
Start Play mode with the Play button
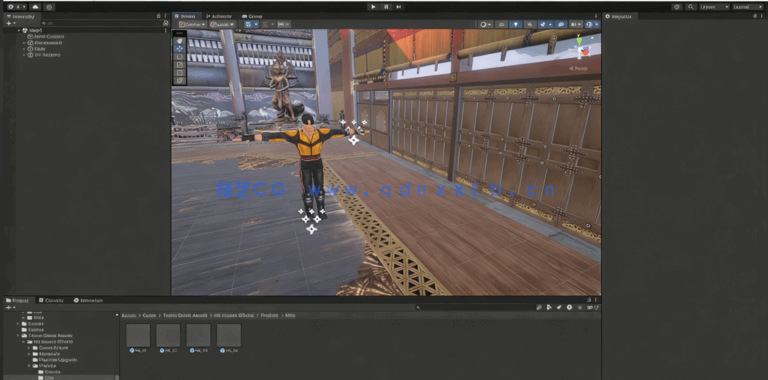click(x=373, y=7)
